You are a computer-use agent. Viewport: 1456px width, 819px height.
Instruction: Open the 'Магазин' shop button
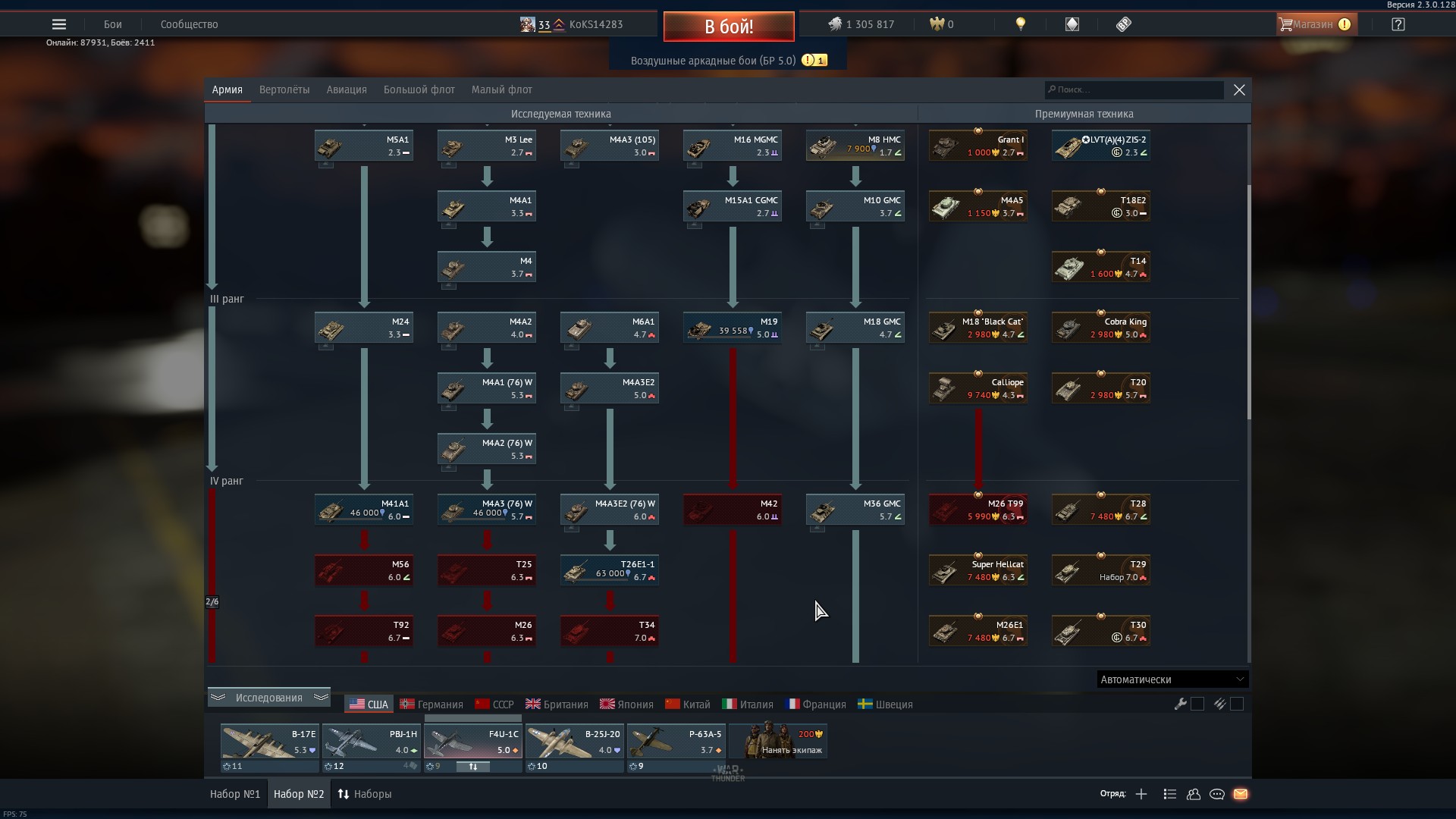tap(1316, 24)
